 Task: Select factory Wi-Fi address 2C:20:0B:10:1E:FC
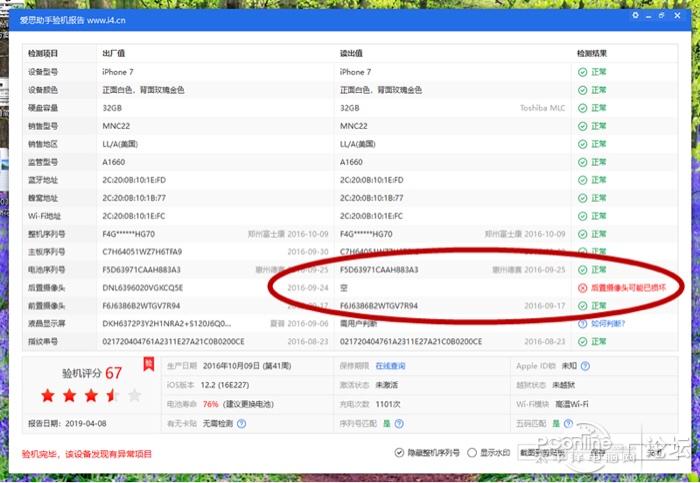click(x=134, y=216)
